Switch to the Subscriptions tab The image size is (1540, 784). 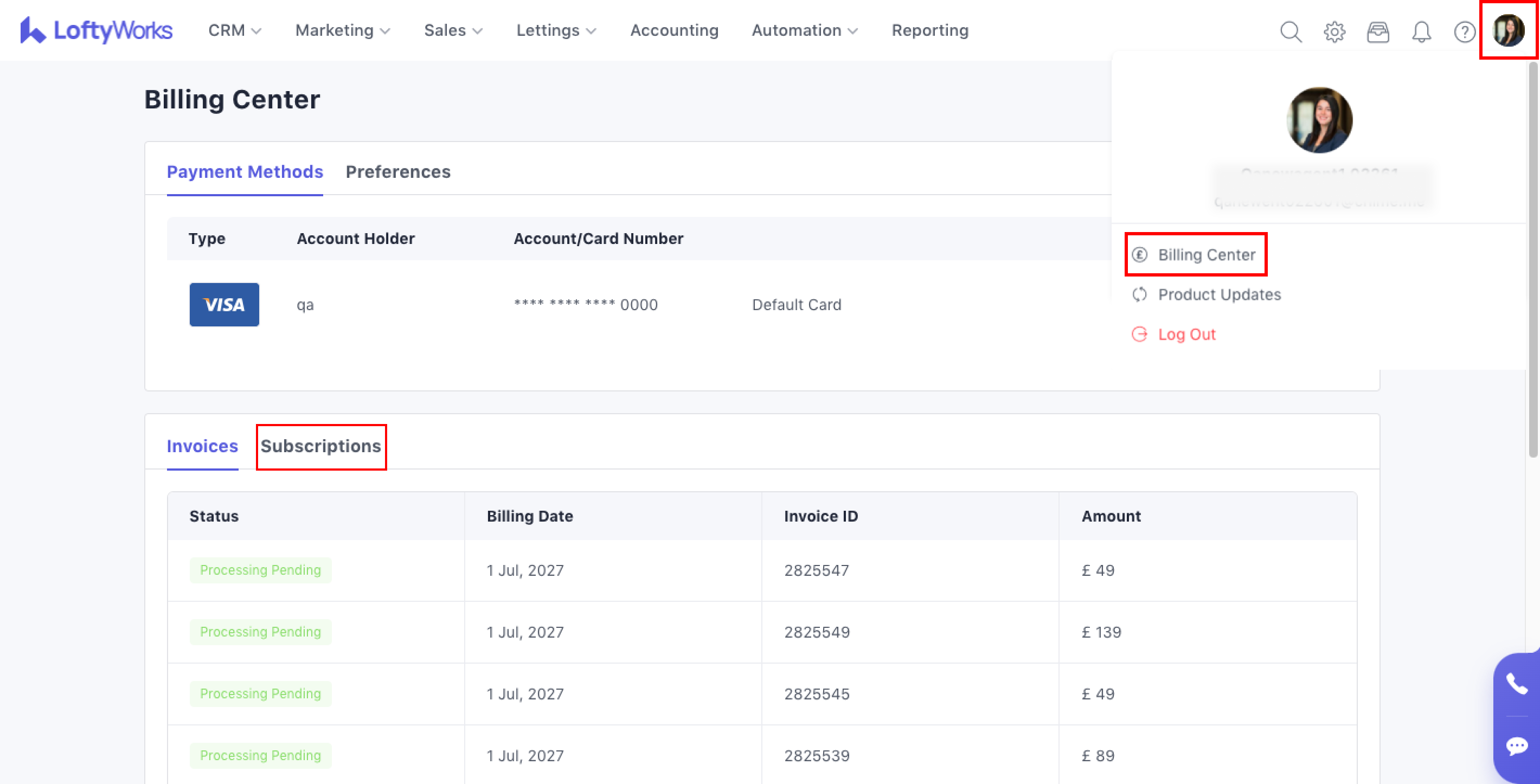point(320,446)
